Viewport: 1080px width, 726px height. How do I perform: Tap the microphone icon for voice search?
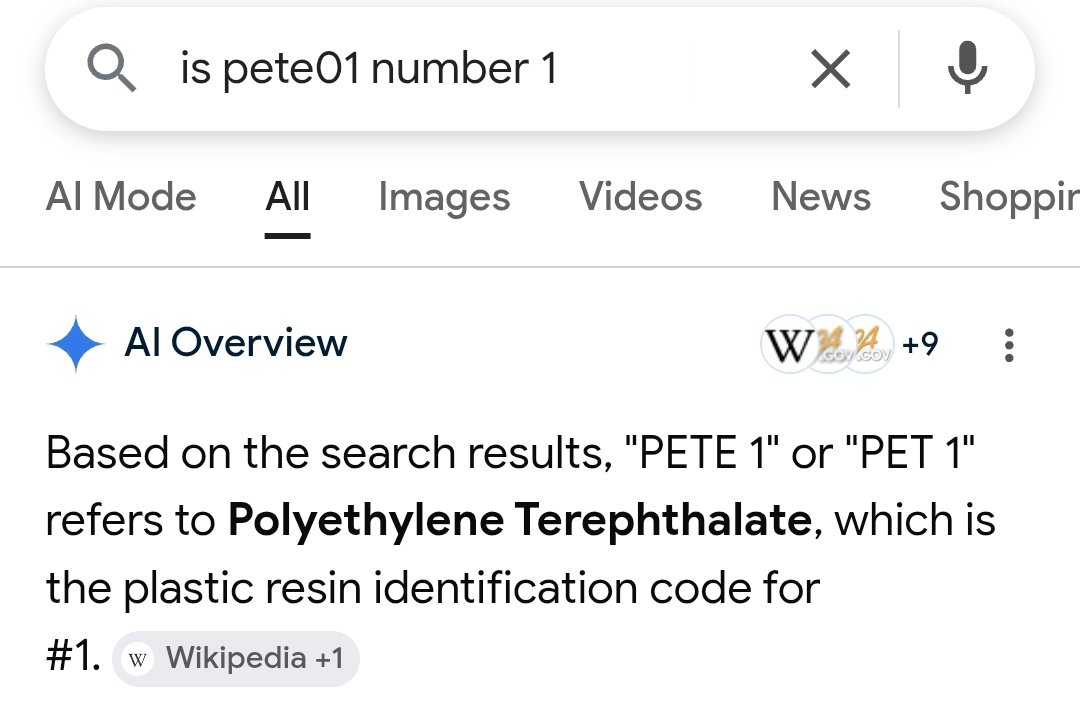tap(967, 67)
